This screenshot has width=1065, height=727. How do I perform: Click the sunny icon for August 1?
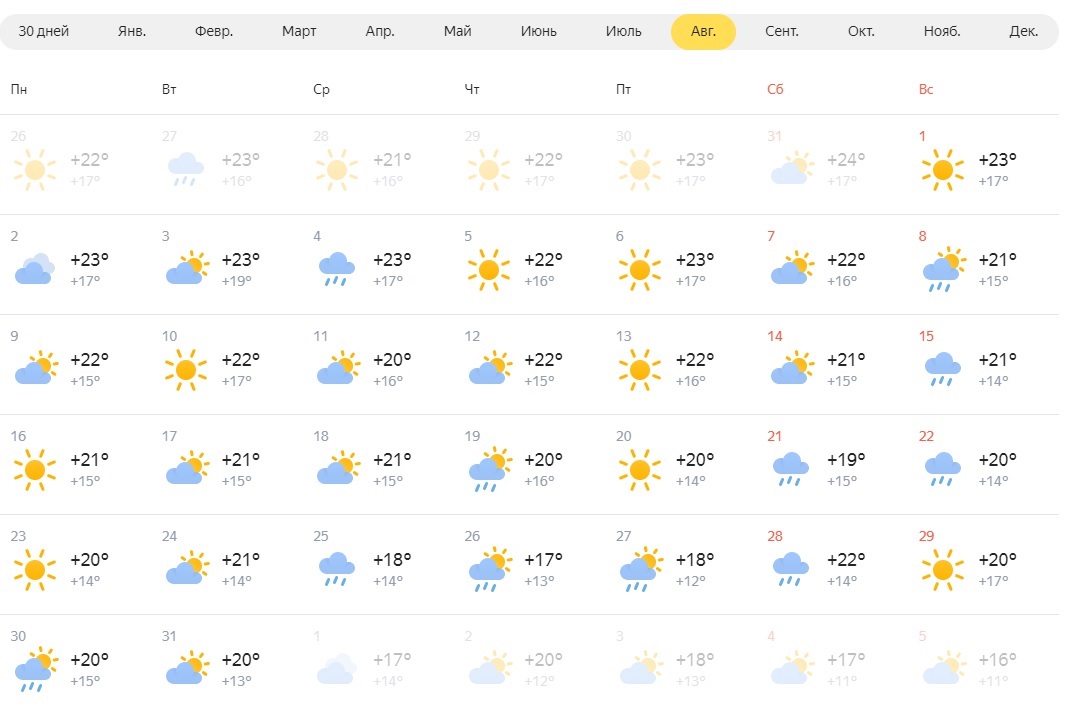[942, 170]
